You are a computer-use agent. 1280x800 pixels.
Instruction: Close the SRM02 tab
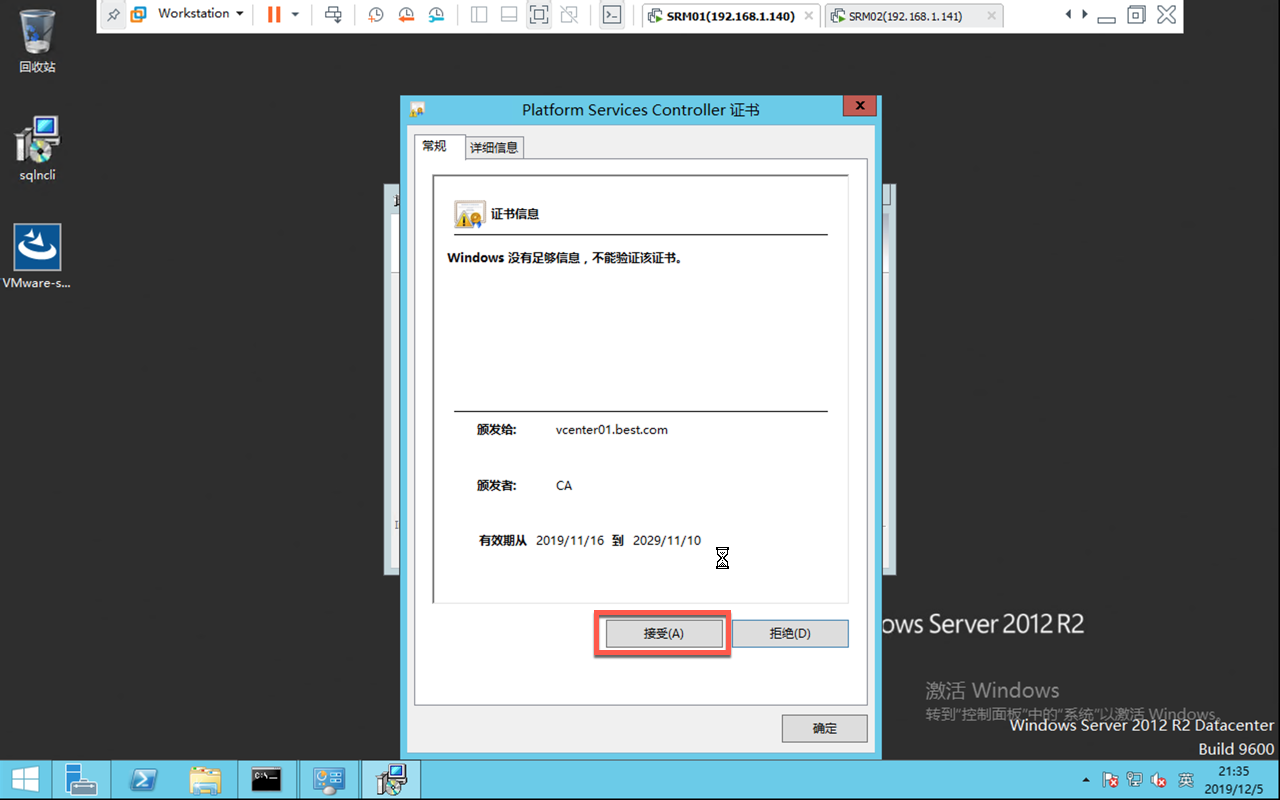pyautogui.click(x=991, y=16)
